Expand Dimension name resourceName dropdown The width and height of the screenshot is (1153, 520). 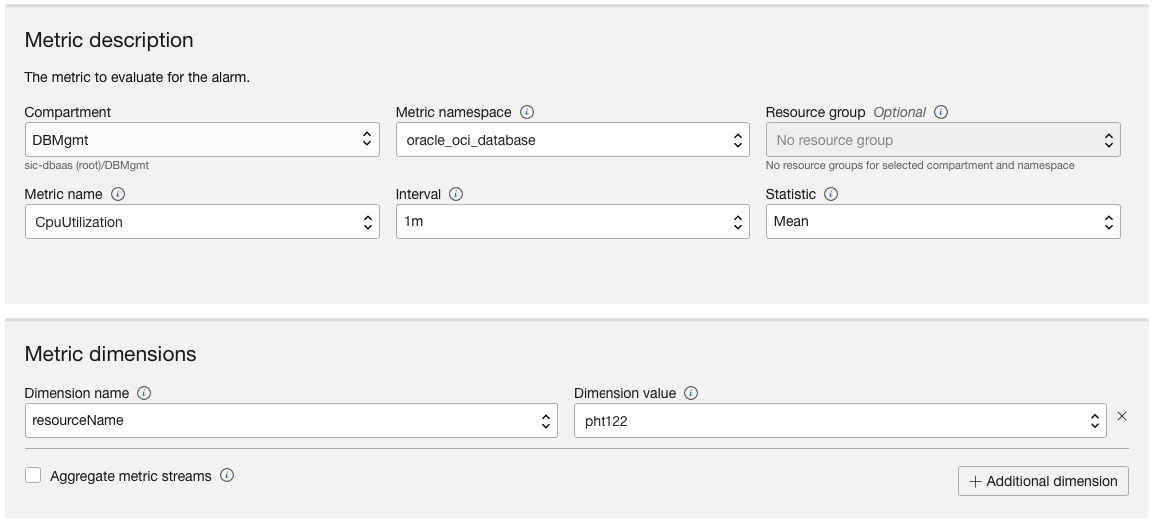coord(291,421)
